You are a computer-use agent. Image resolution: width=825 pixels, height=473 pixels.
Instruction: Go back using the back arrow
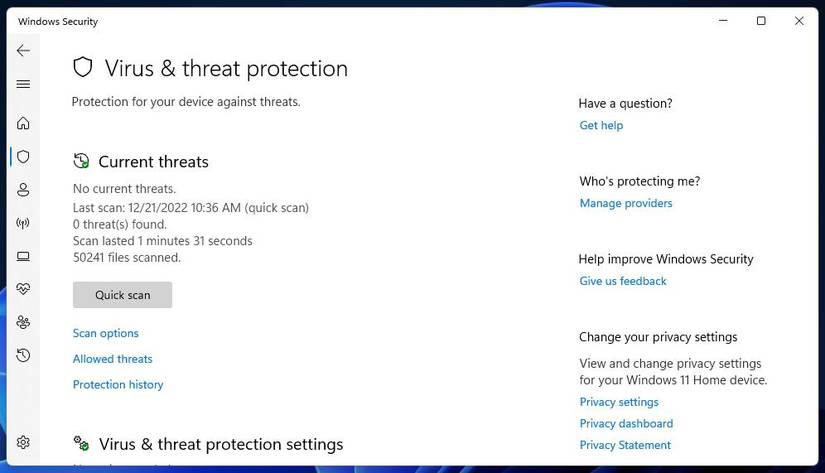[23, 51]
